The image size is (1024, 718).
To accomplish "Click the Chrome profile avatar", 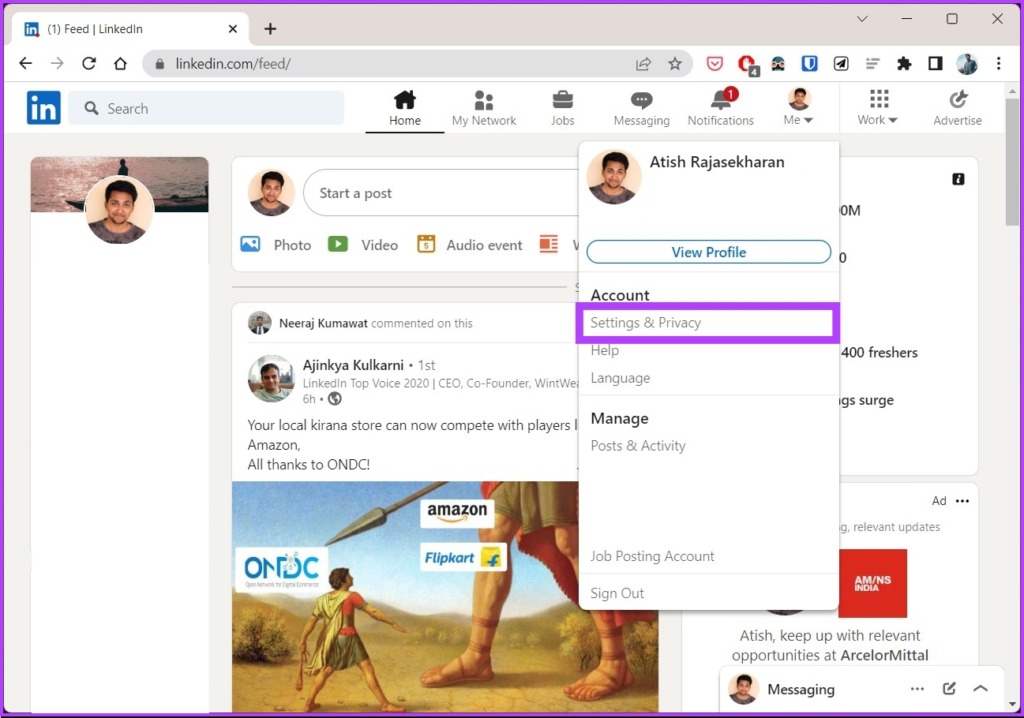I will [x=967, y=63].
